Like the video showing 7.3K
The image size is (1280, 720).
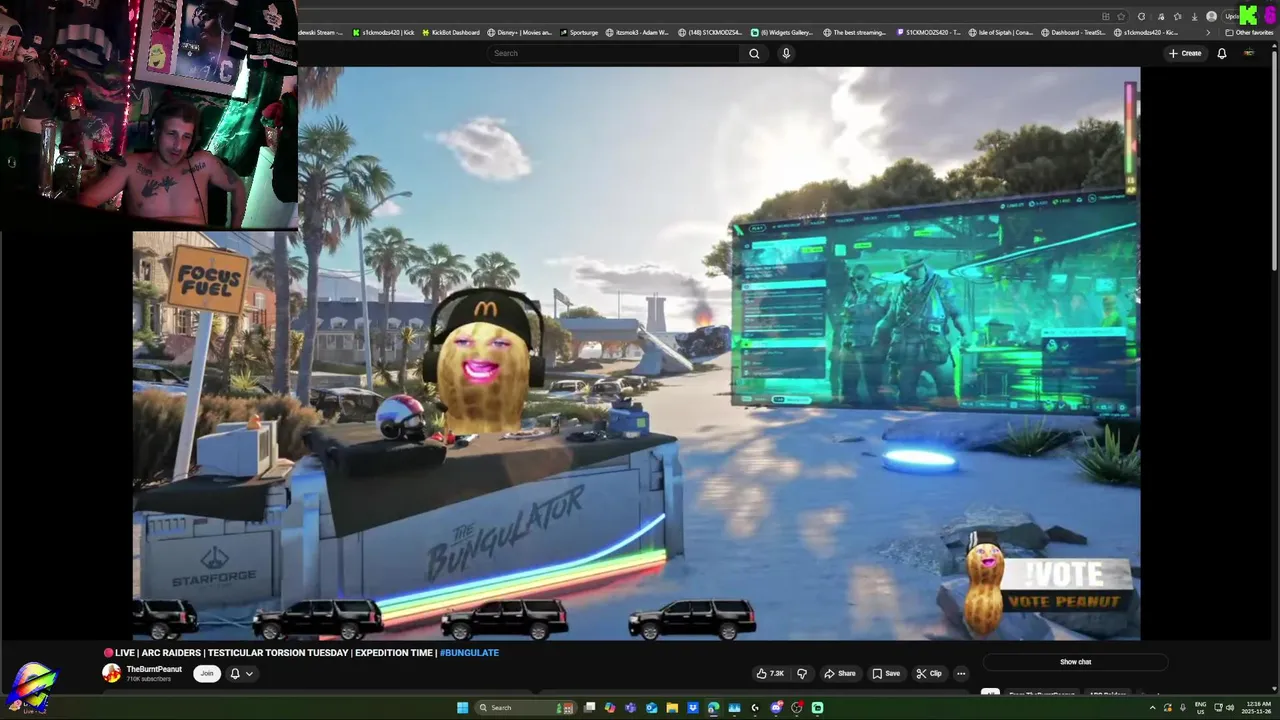[x=770, y=673]
